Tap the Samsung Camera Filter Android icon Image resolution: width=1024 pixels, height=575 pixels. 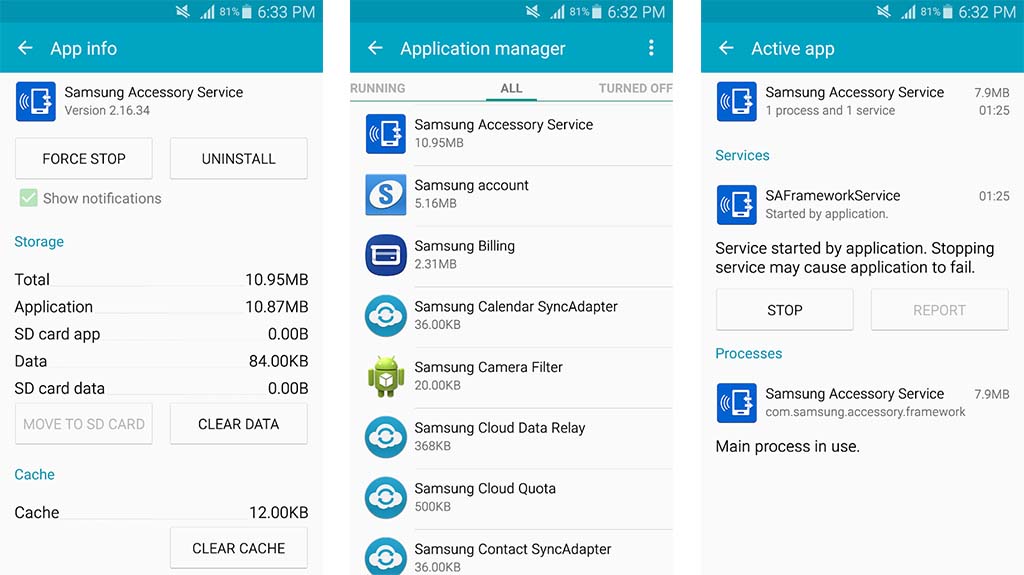(x=385, y=376)
